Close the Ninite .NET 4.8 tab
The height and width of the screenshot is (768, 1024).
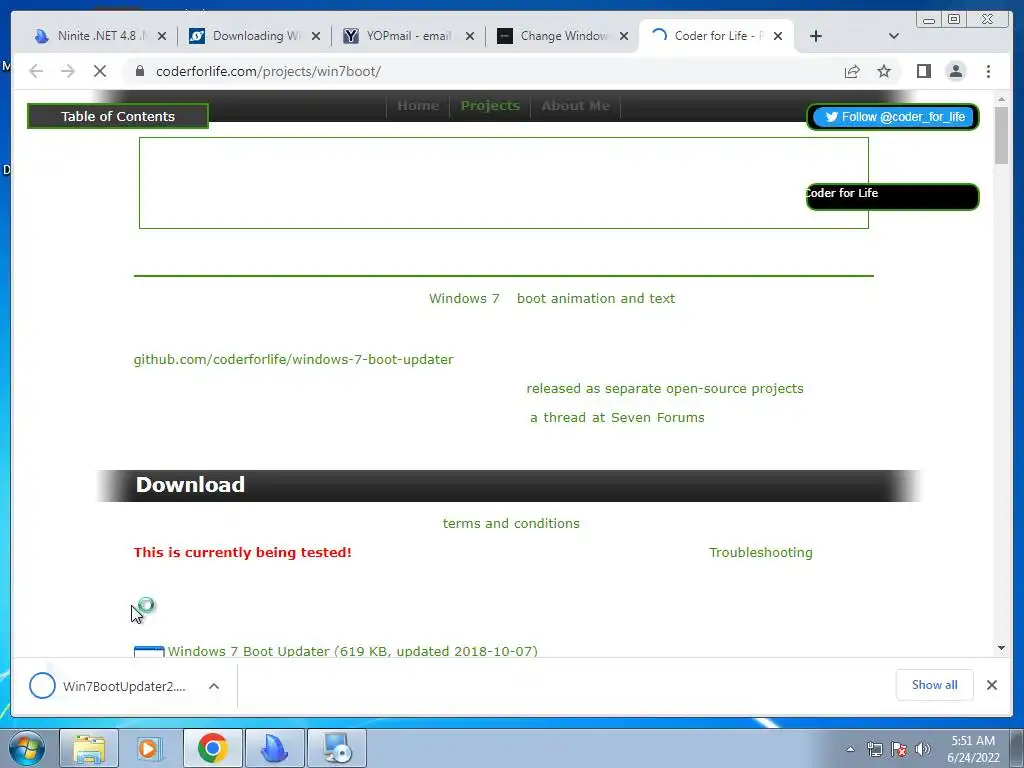coord(162,37)
